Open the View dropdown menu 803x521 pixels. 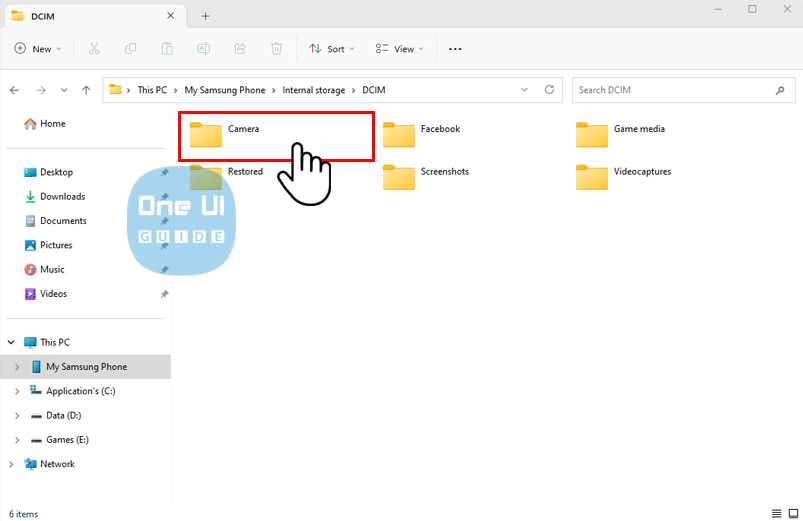399,48
